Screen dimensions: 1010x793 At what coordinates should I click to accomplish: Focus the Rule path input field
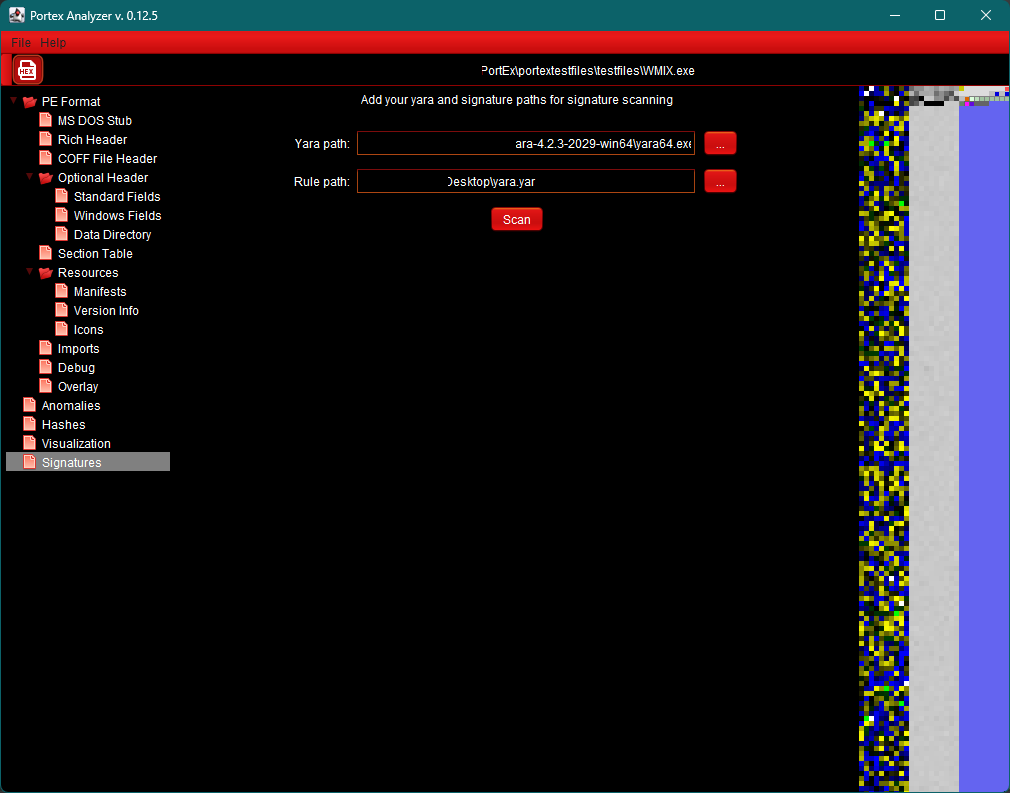[x=526, y=181]
